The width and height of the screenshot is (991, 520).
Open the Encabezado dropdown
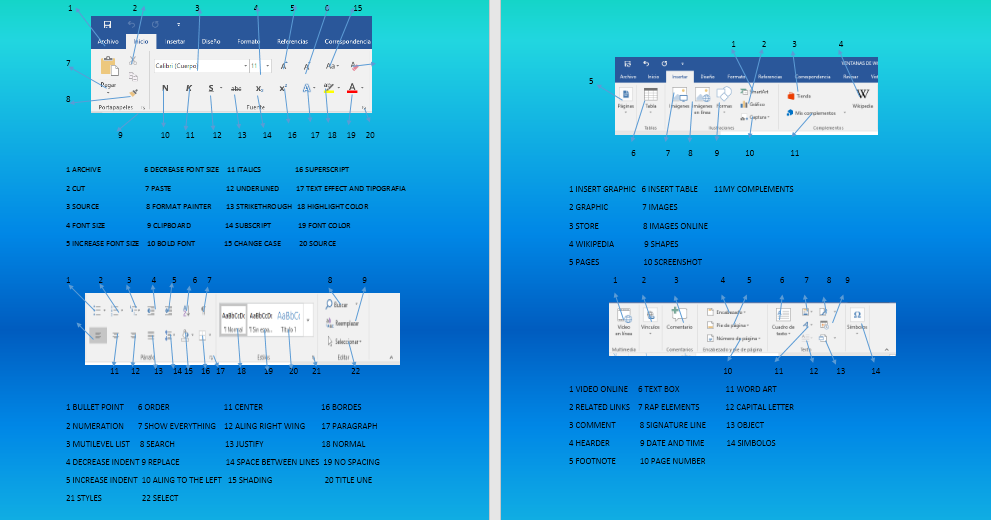pos(726,312)
